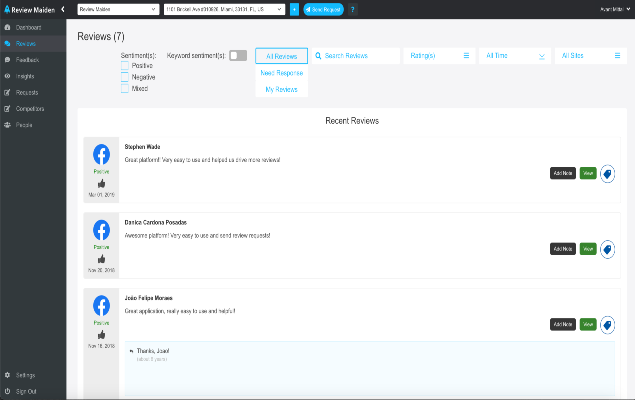The image size is (635, 400).
Task: Click the blue plus button in the top bar
Action: click(x=294, y=9)
